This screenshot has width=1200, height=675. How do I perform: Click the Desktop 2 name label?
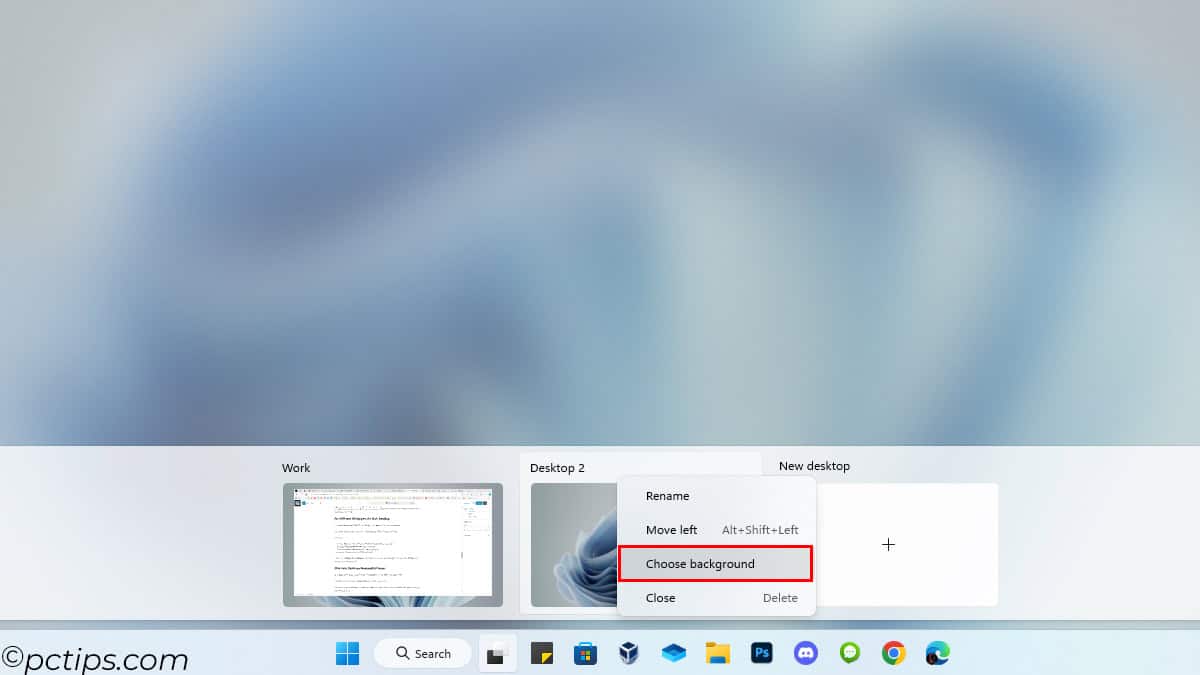click(557, 468)
